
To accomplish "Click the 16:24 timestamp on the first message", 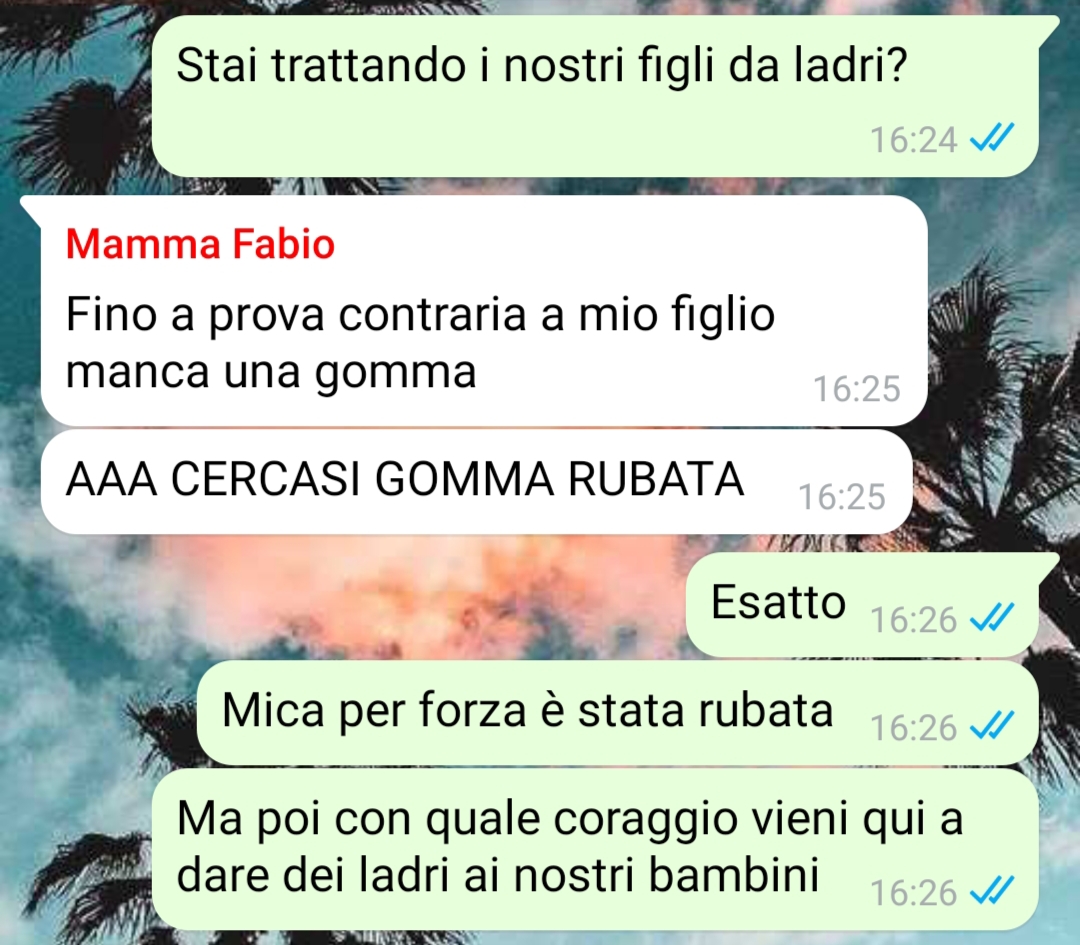I will 913,140.
